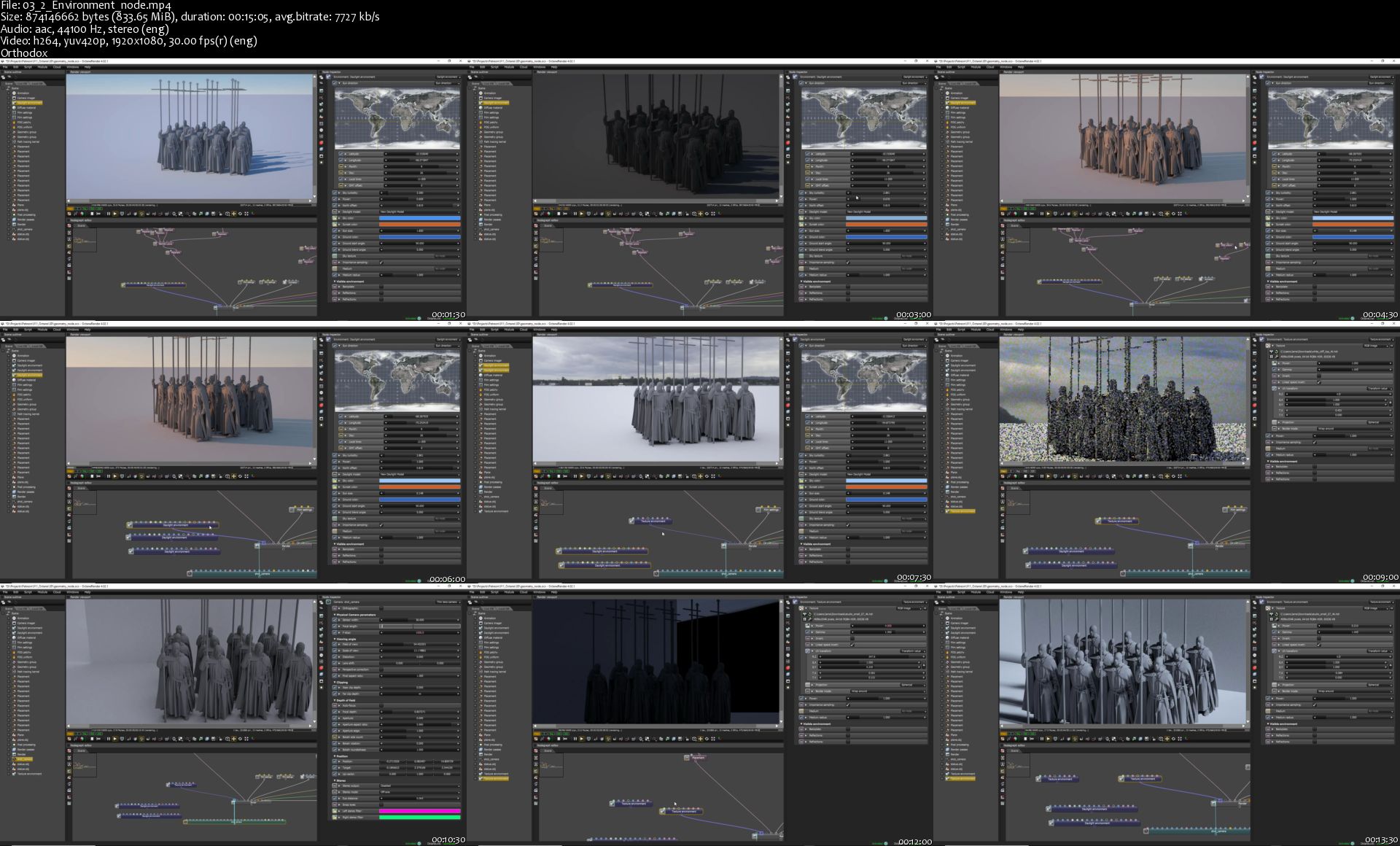Click the Texture environment node icon in 00:09:00 nodegraph

[x=1099, y=521]
